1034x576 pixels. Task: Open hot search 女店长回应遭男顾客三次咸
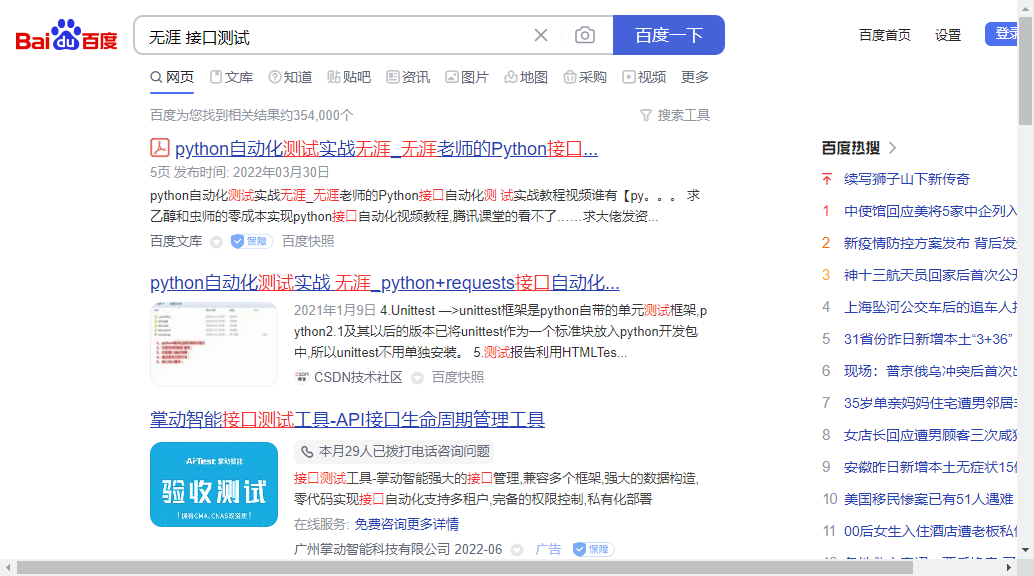click(930, 435)
